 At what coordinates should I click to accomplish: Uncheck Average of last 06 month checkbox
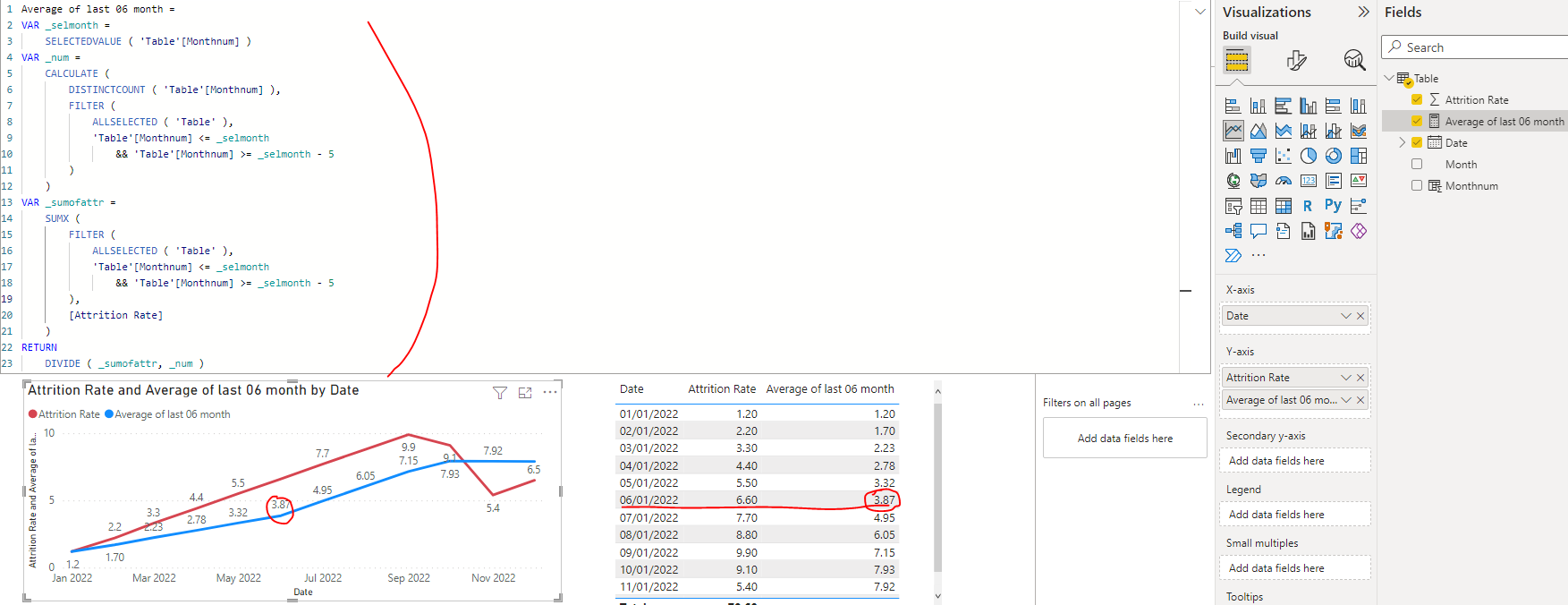click(1417, 121)
